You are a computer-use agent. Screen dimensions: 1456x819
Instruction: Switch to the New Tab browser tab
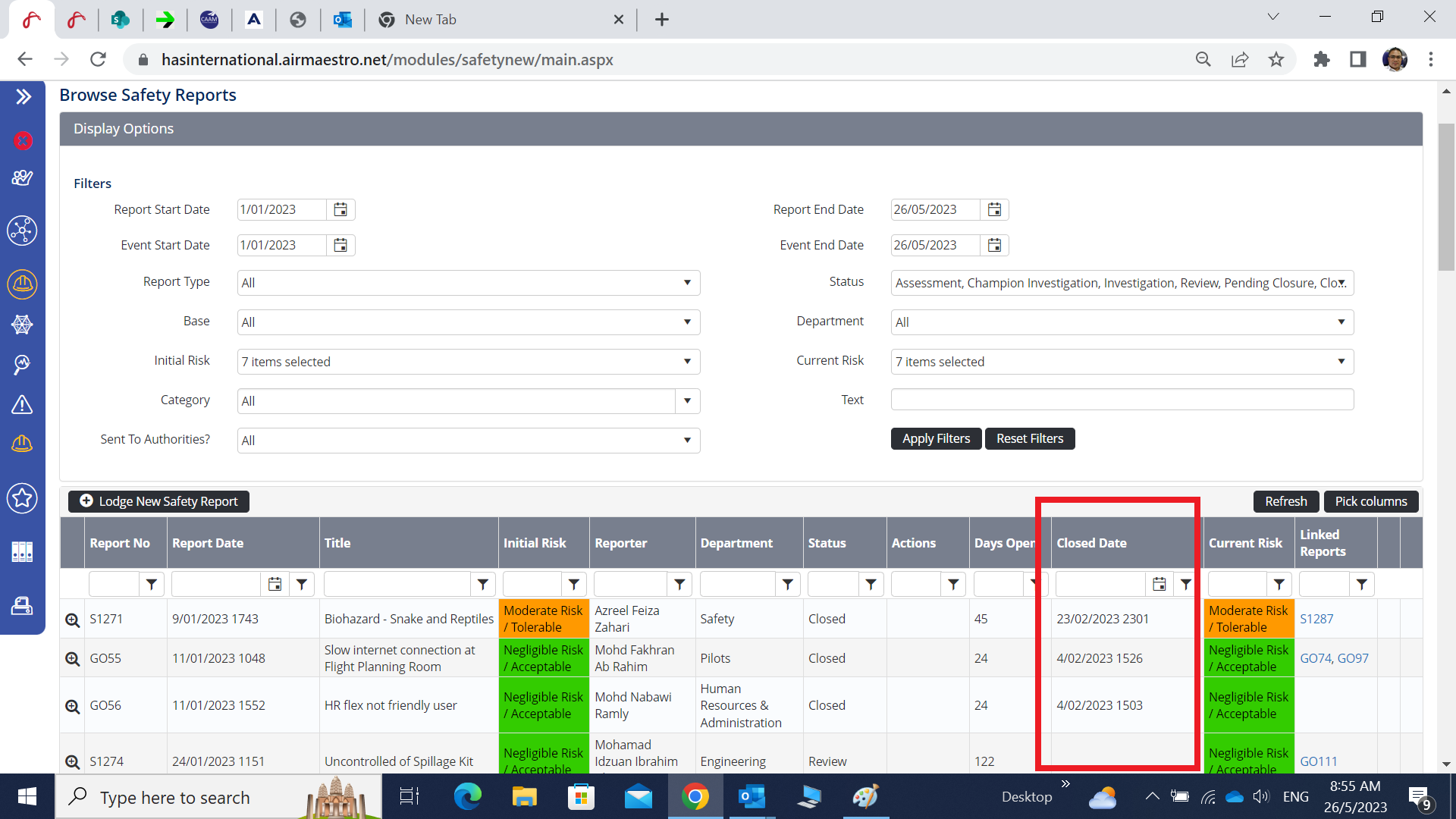[x=430, y=20]
